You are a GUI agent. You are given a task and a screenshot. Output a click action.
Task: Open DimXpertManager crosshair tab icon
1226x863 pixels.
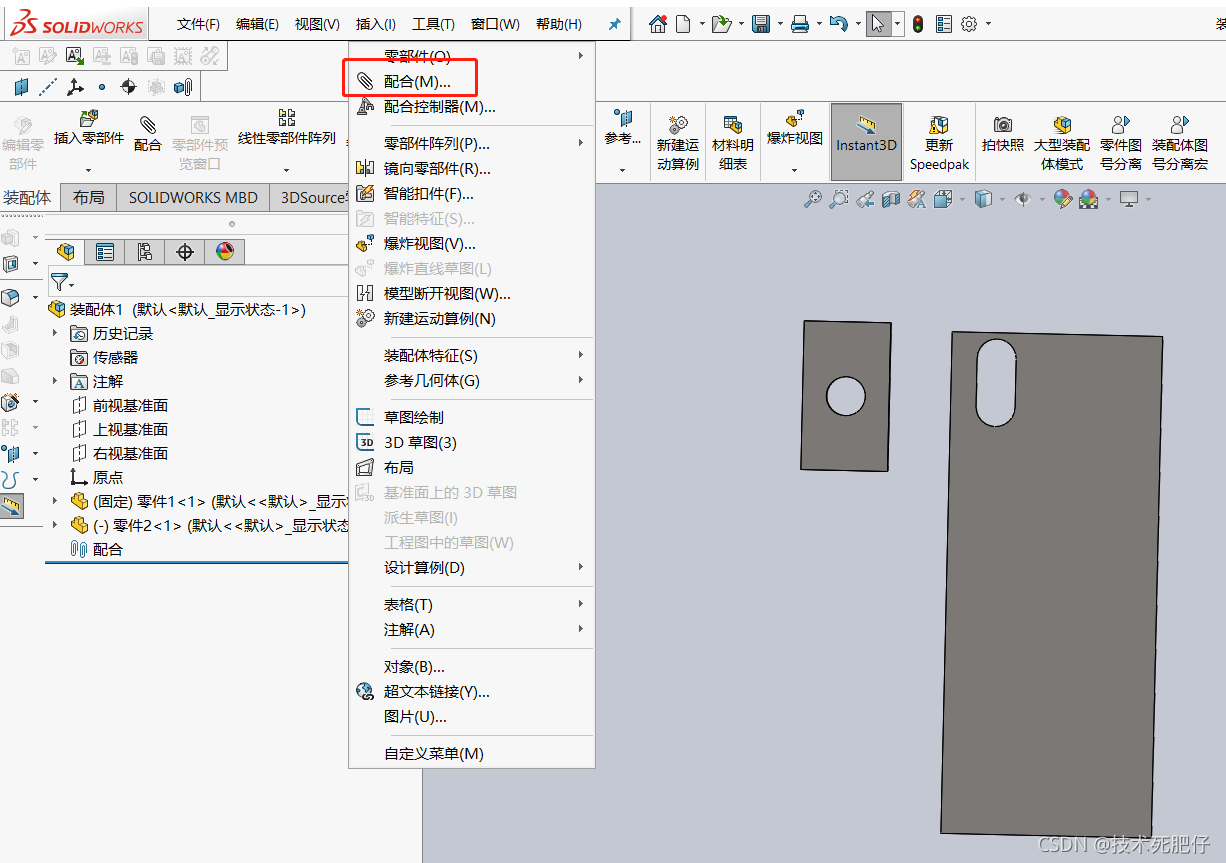184,252
